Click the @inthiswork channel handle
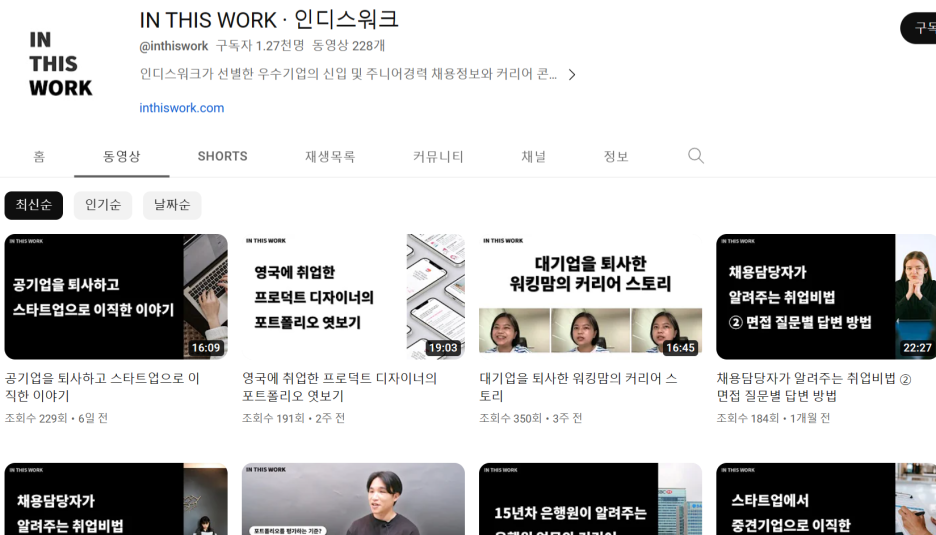Screen dimensions: 936x535 click(x=174, y=46)
